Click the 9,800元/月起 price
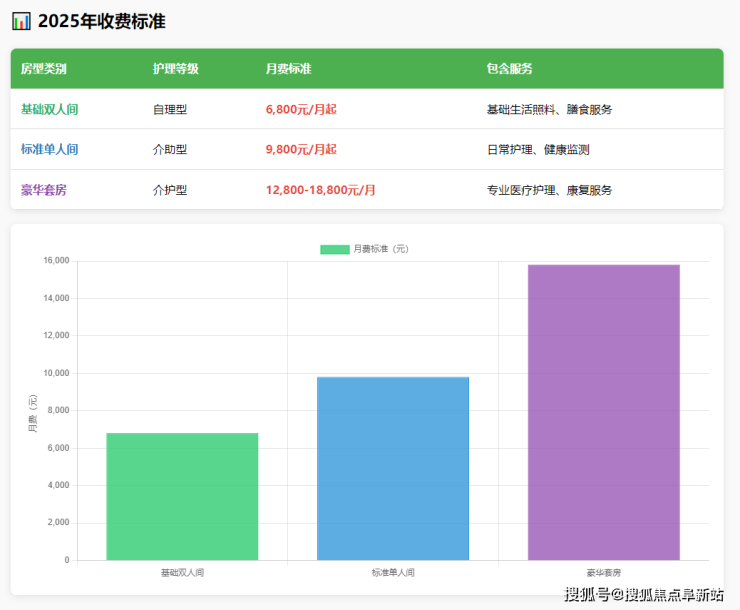 click(301, 149)
